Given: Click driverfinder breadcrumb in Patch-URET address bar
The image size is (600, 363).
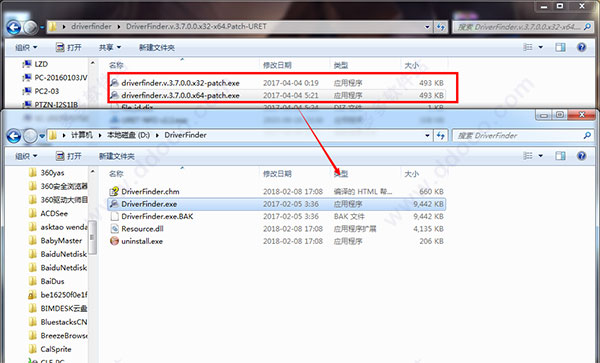Looking at the screenshot, I should [91, 27].
